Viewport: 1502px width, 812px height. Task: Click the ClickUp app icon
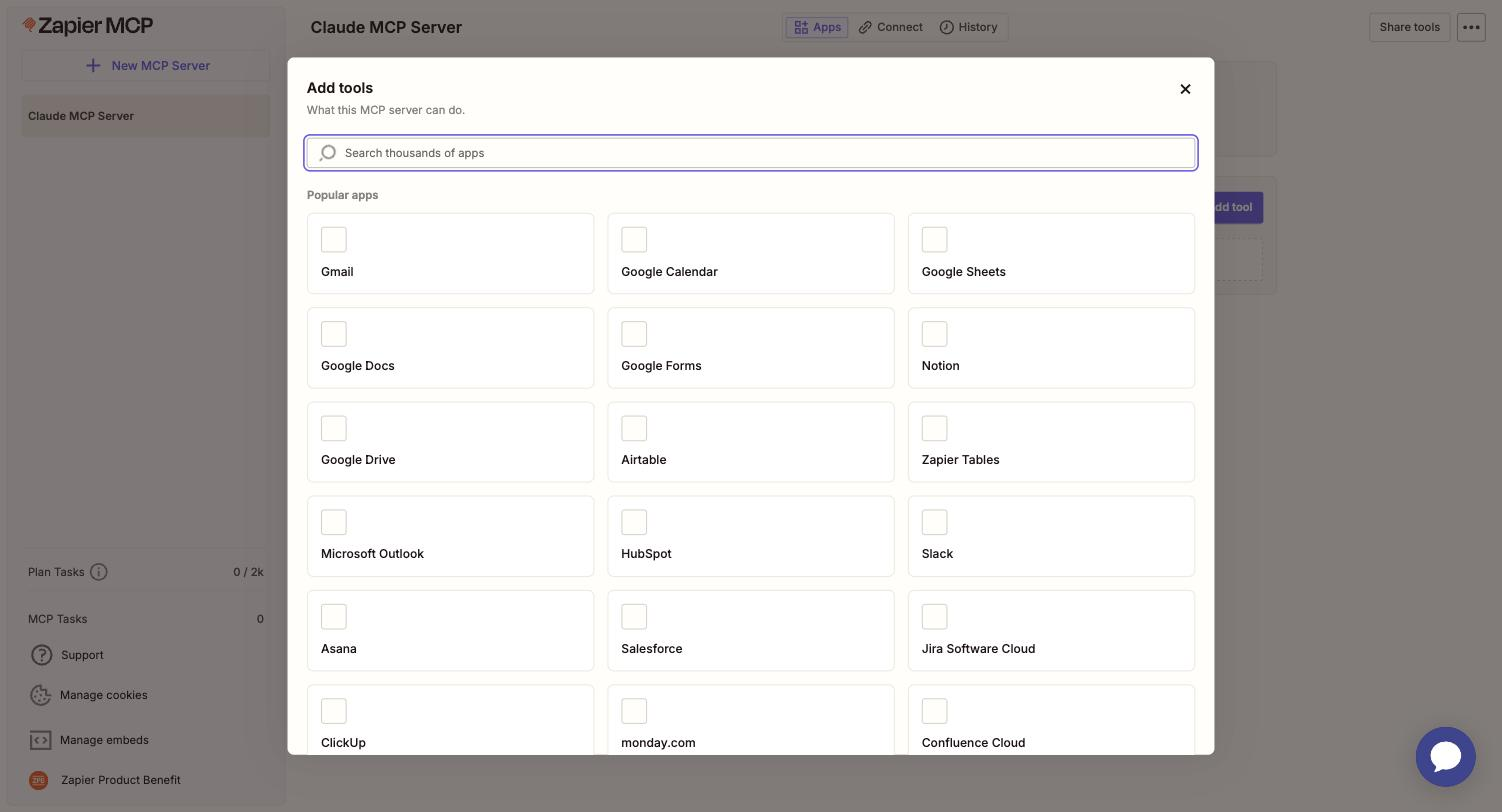tap(334, 711)
